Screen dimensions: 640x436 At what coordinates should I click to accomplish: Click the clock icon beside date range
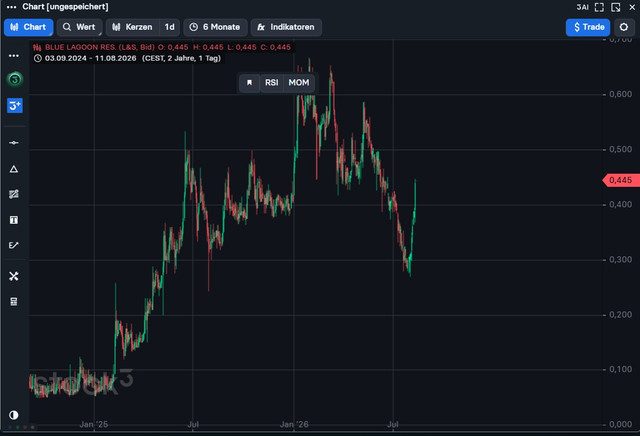[38, 58]
